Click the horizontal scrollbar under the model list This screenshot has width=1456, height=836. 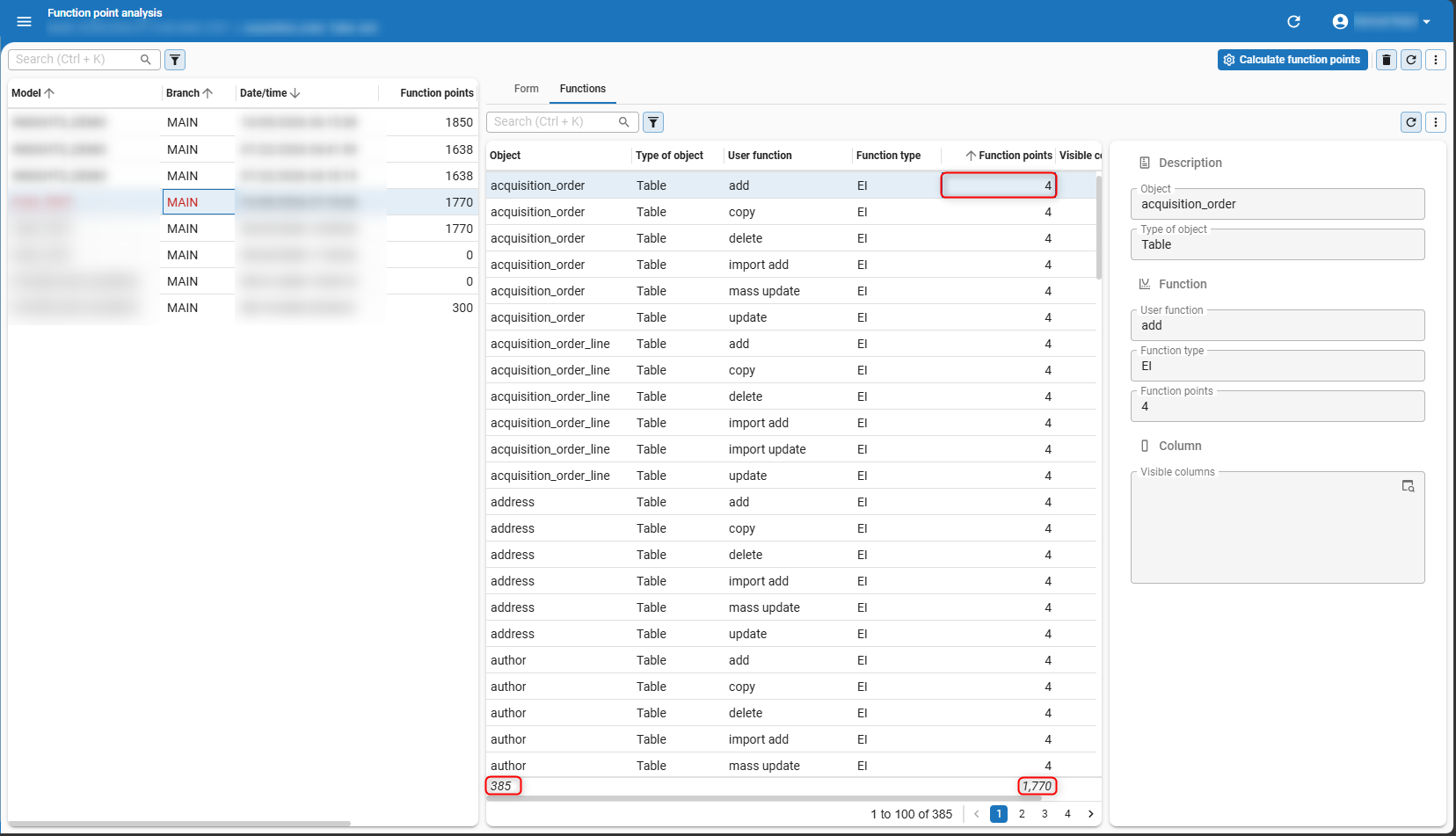(179, 824)
